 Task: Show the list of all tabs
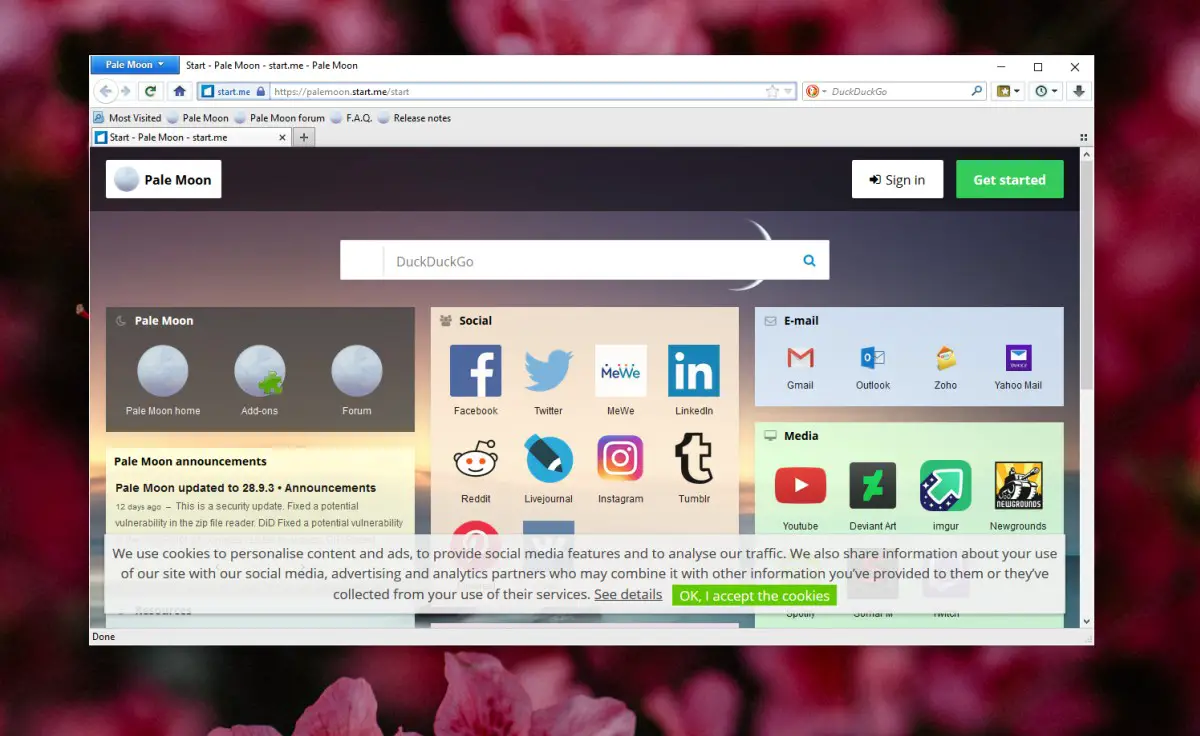coord(1084,137)
